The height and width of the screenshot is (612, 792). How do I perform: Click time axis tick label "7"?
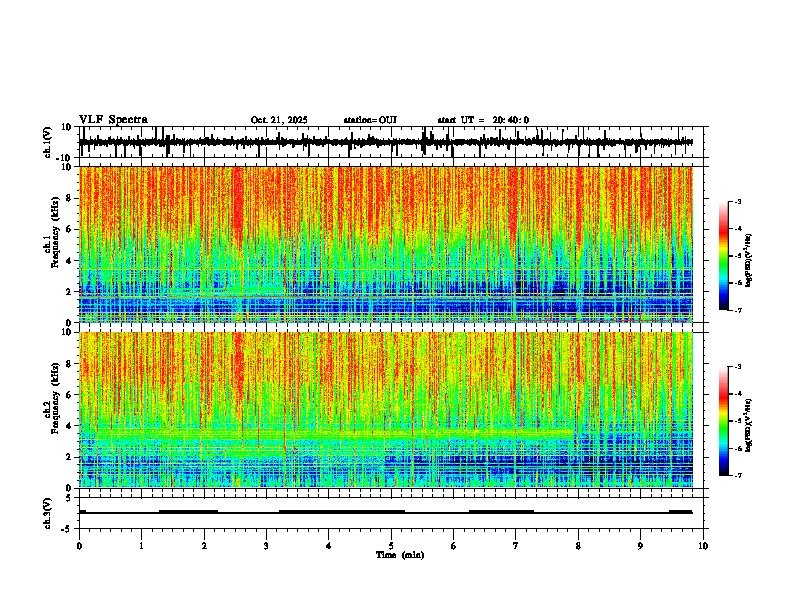[516, 546]
